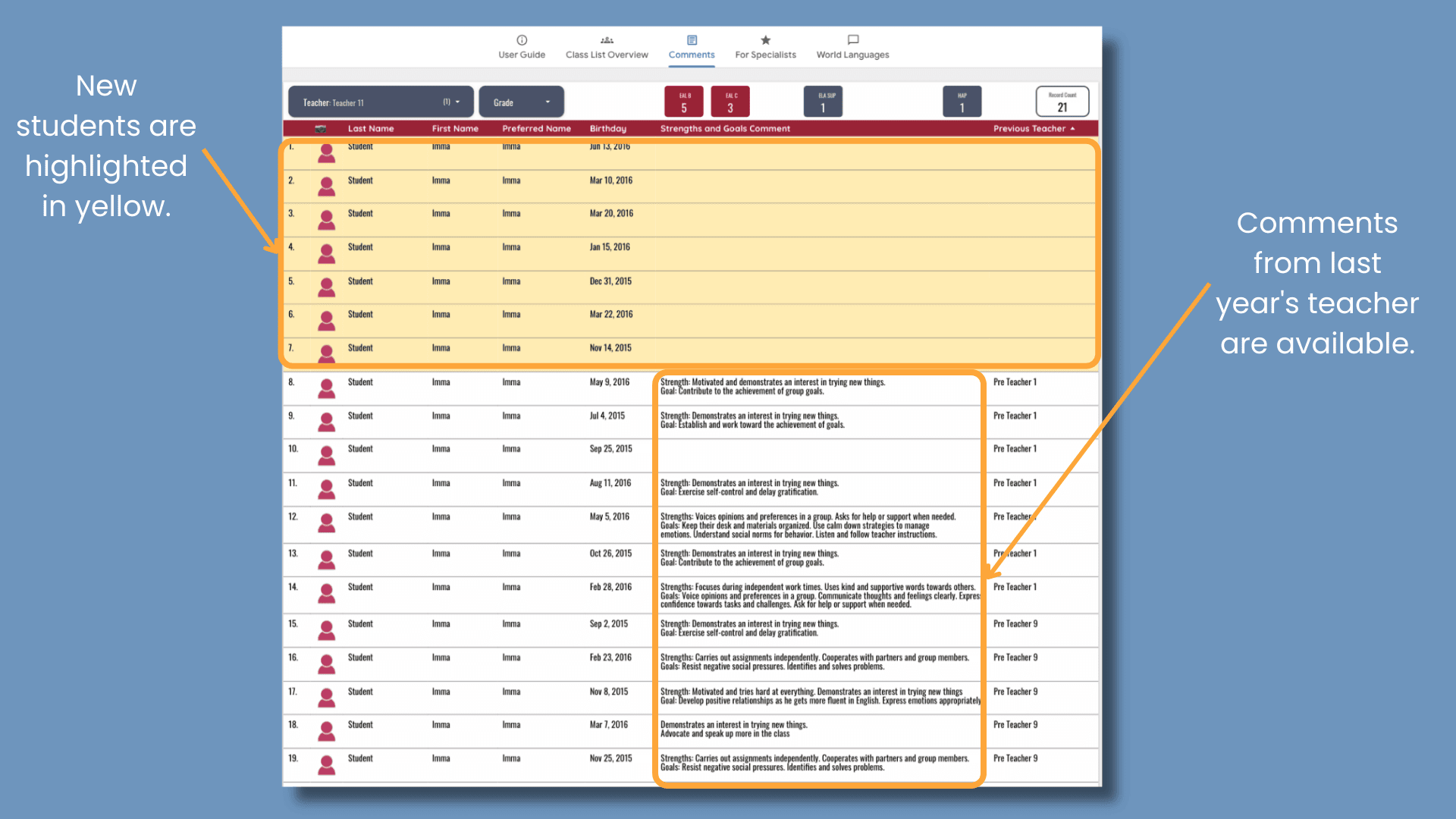
Task: Click the avatar icon on row 19
Action: (x=326, y=764)
